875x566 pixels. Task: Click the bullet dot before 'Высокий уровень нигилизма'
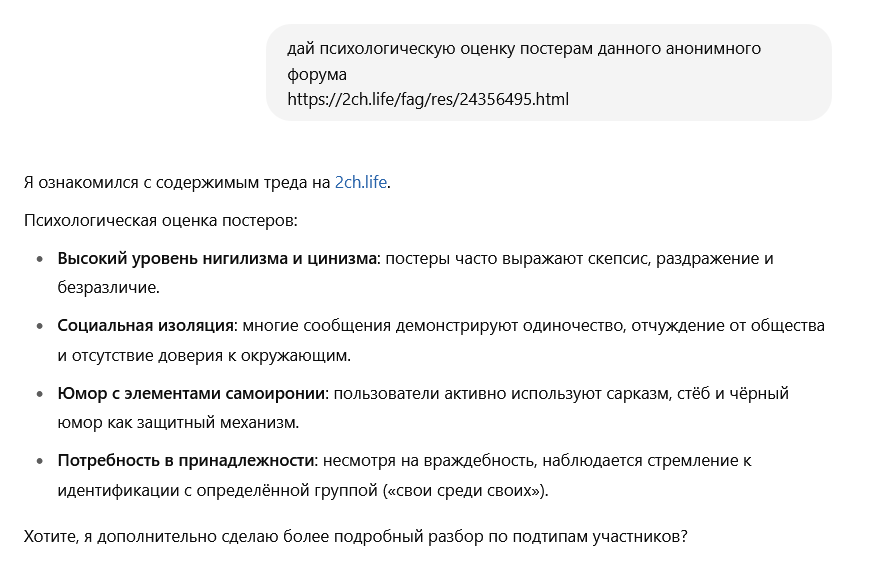pyautogui.click(x=40, y=259)
